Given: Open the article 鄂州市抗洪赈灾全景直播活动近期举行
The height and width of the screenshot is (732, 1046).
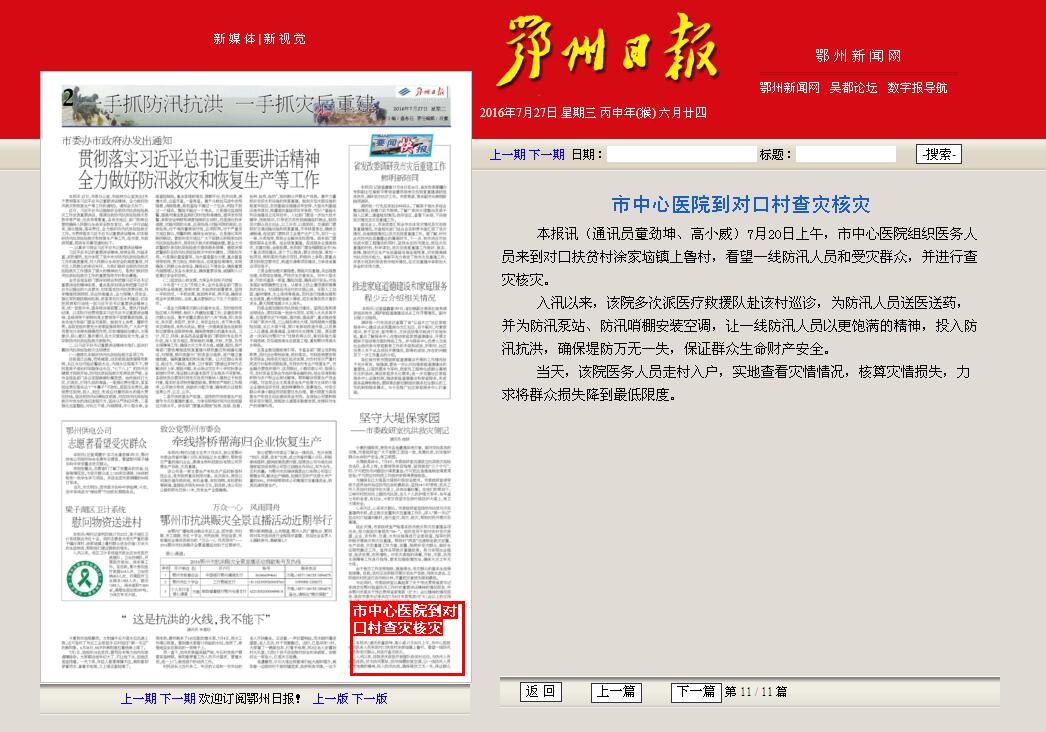Looking at the screenshot, I should point(245,520).
